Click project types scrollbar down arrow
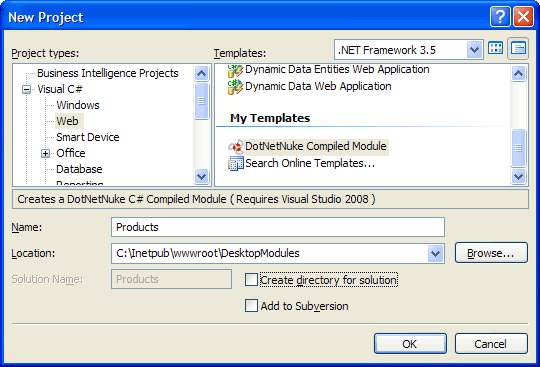This screenshot has height=367, width=540. point(201,177)
